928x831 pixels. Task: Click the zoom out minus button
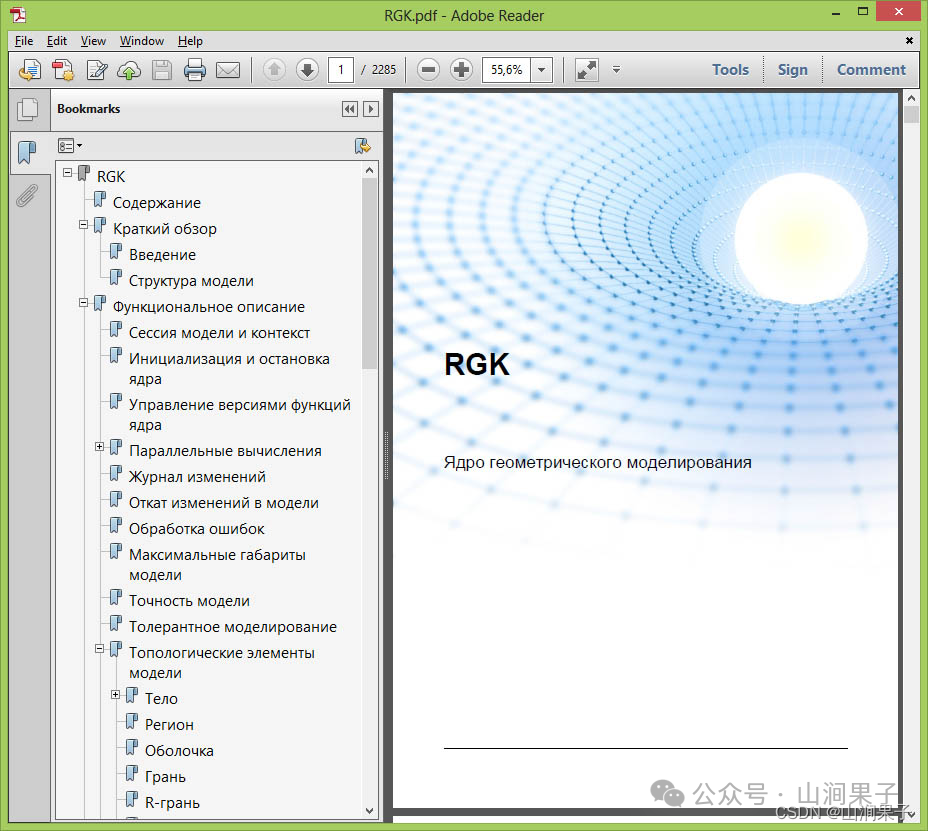tap(428, 70)
